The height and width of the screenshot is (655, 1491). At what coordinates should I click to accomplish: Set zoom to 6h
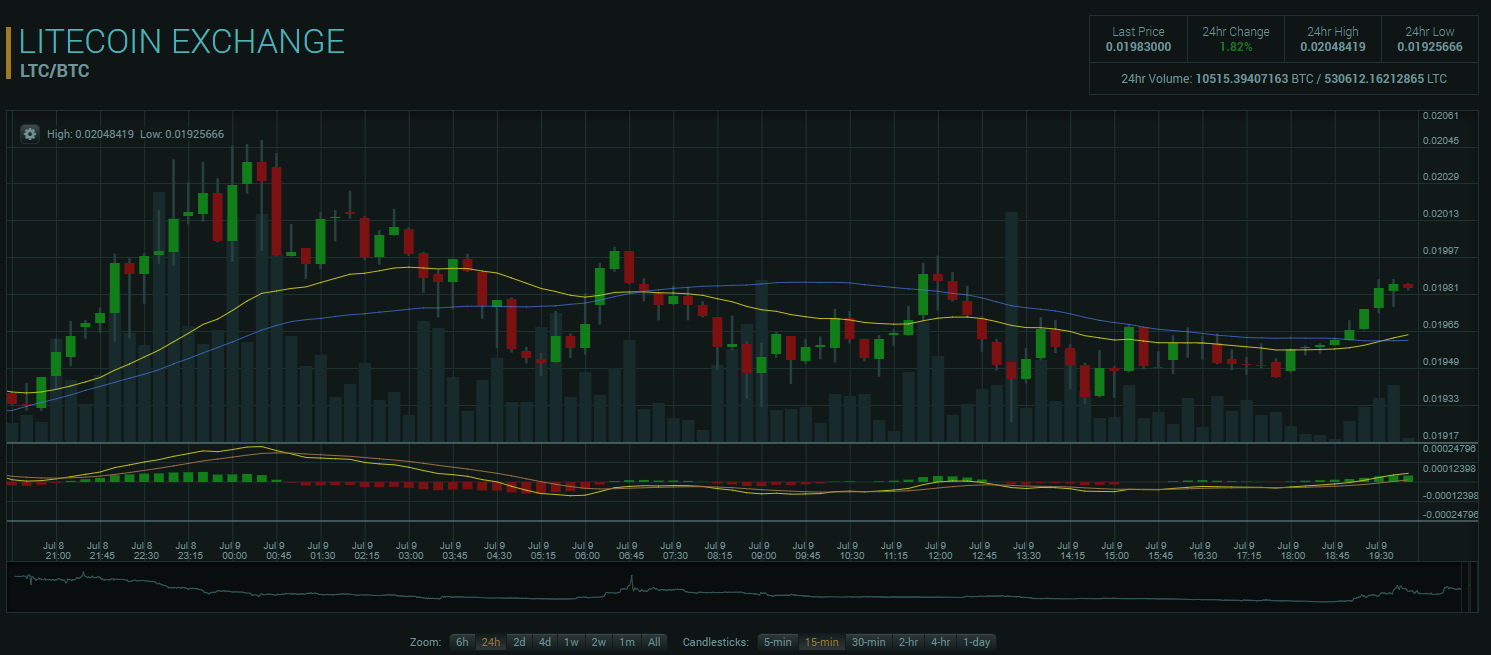click(462, 642)
